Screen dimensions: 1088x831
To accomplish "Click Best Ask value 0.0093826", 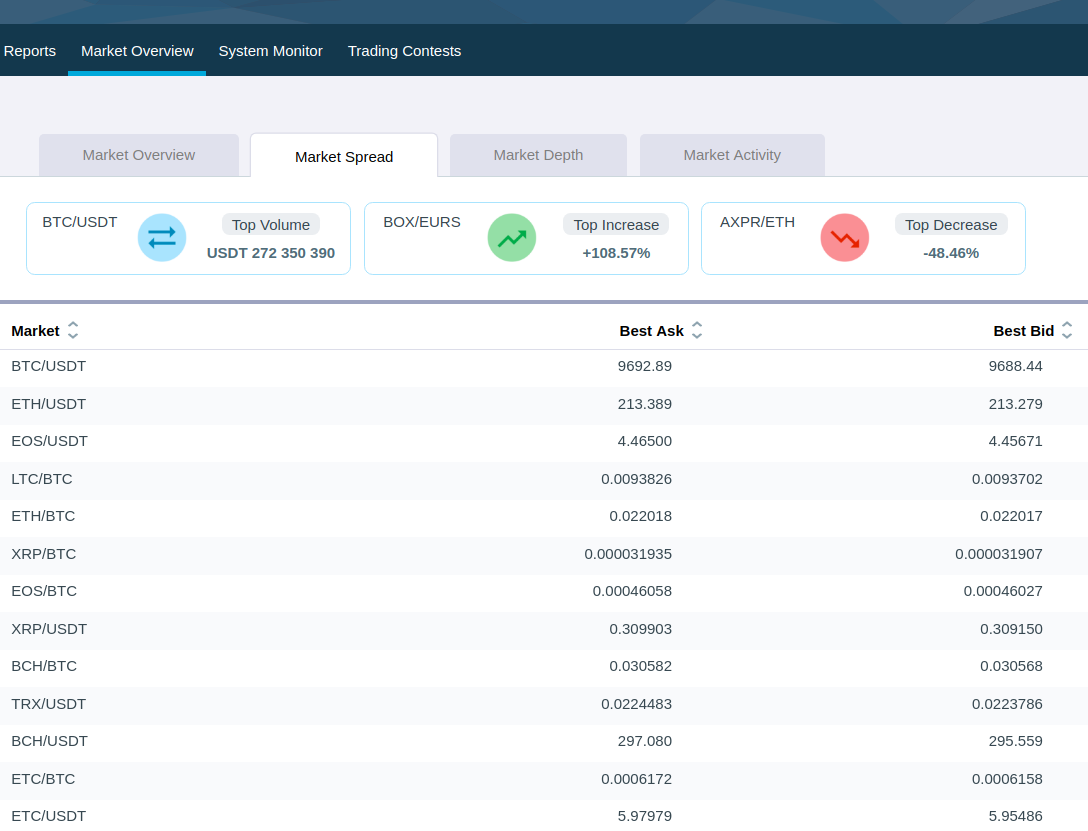I will click(636, 479).
